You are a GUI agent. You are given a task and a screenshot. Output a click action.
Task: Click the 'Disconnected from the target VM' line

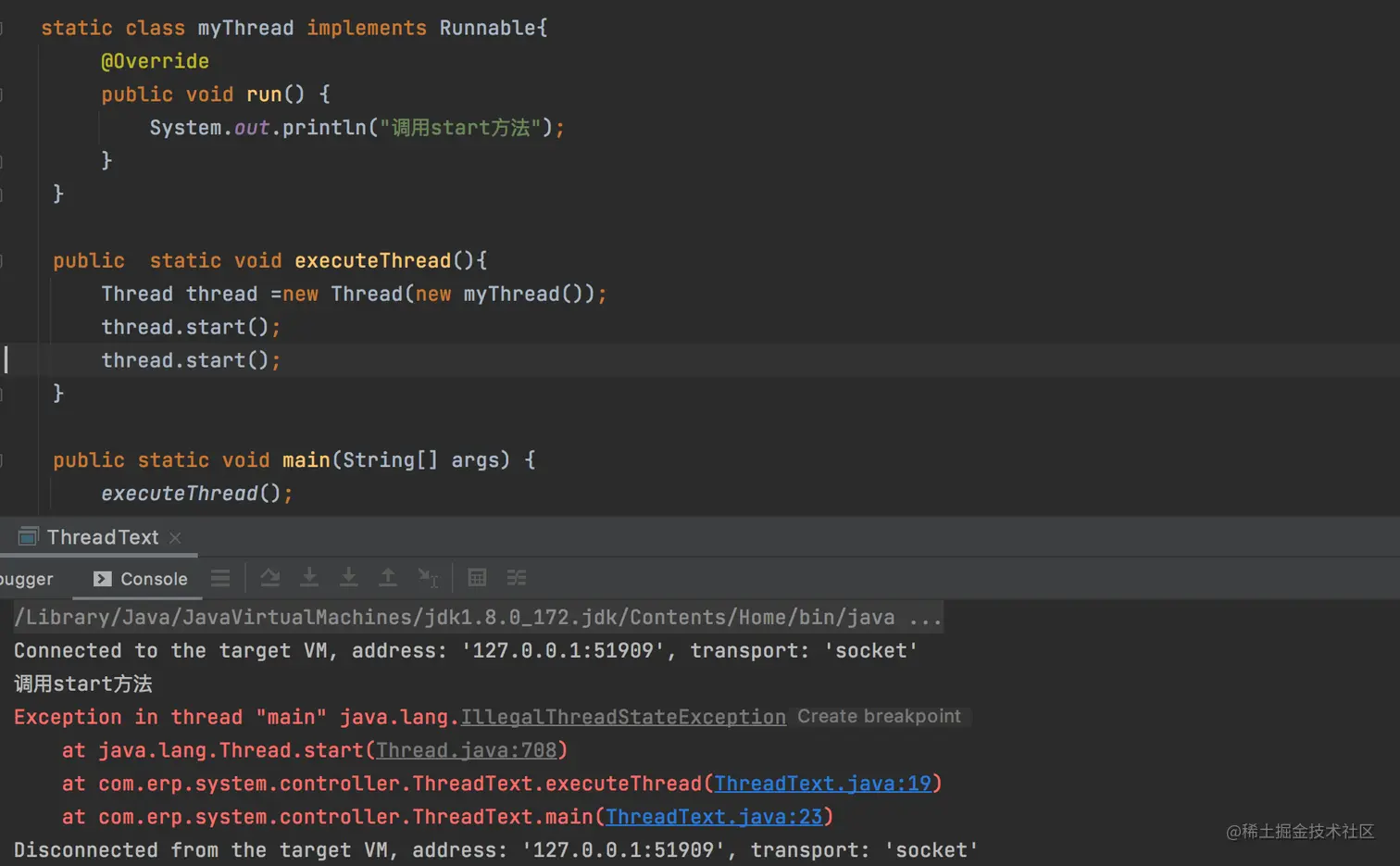(496, 850)
